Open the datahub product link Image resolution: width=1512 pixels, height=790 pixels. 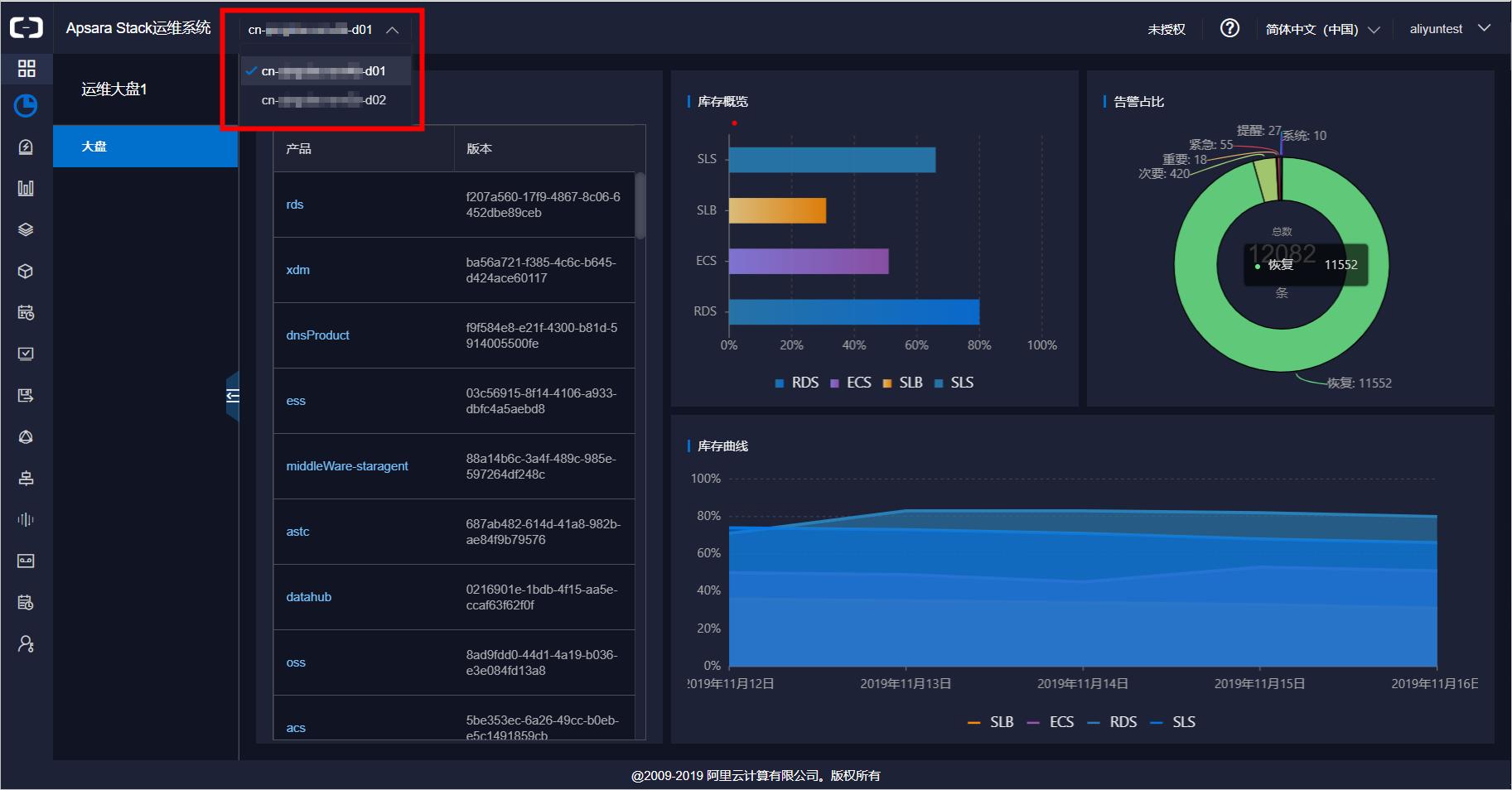click(309, 597)
